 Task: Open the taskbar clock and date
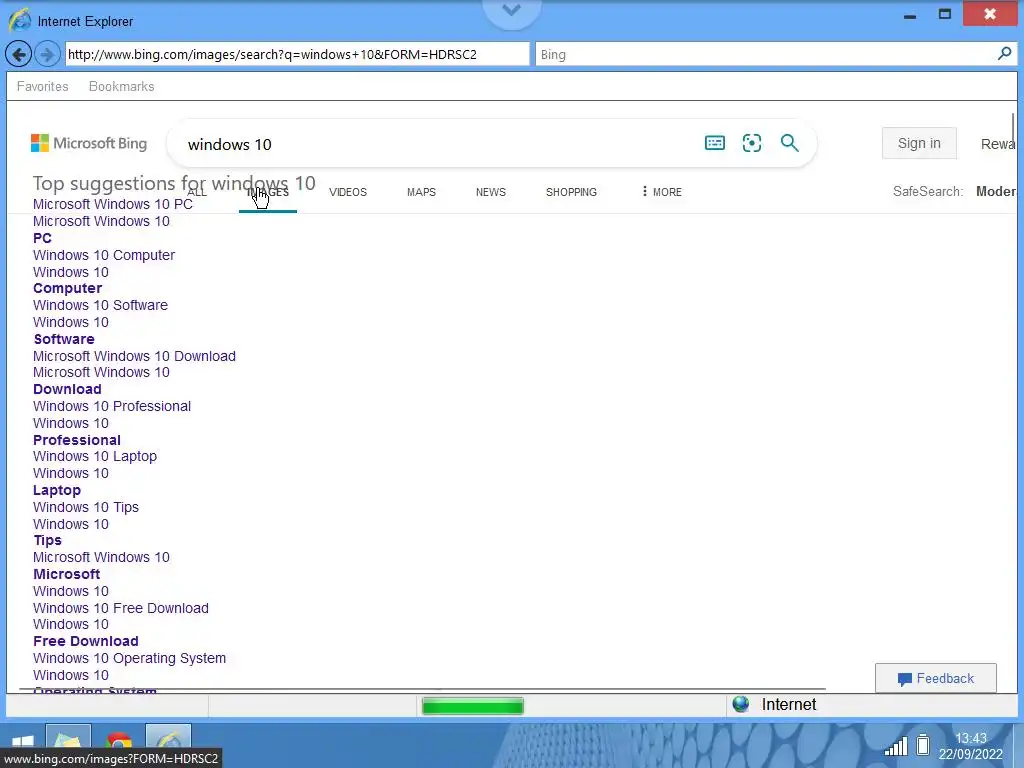[970, 746]
